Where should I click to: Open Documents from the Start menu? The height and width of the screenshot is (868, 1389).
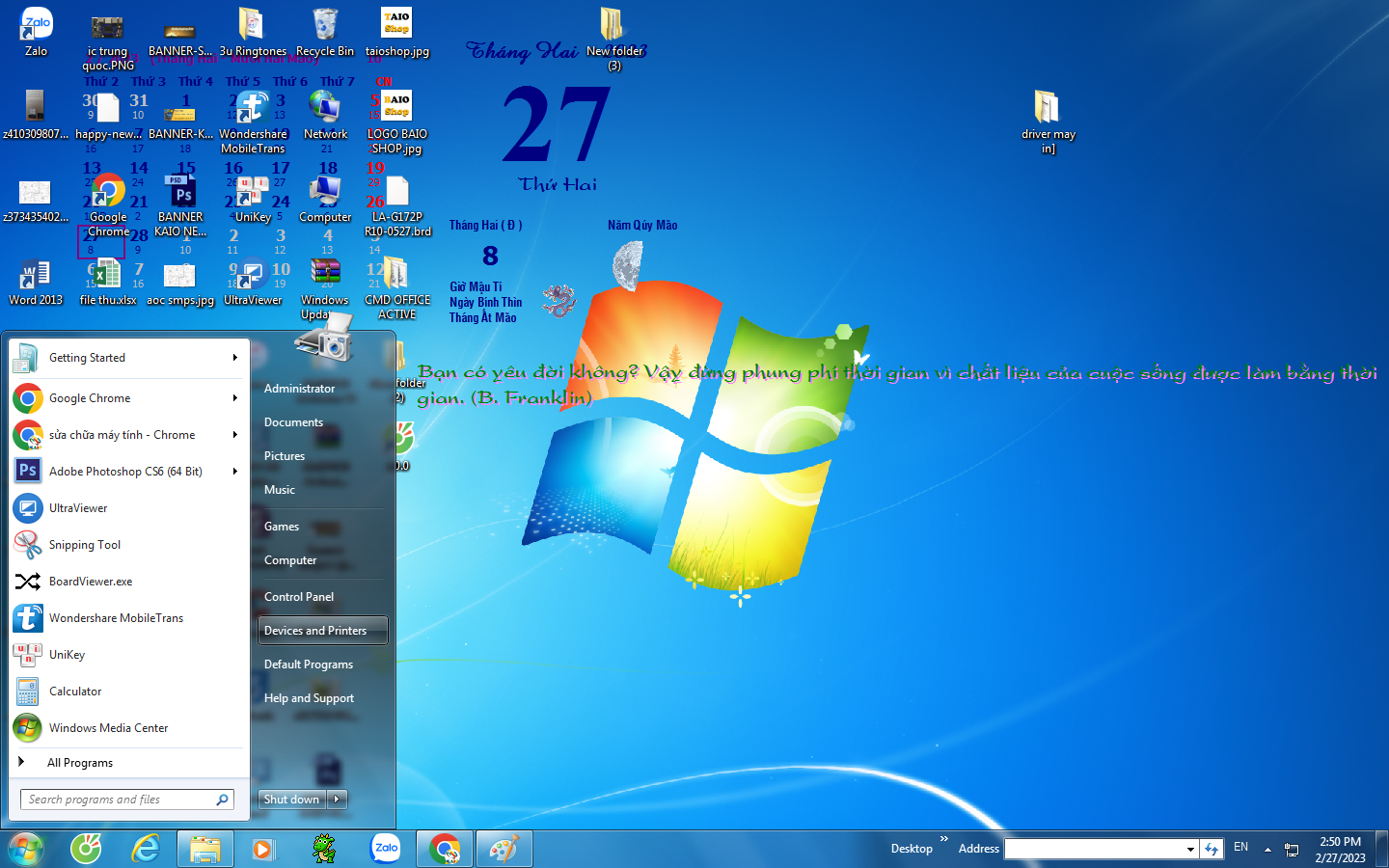[322, 422]
